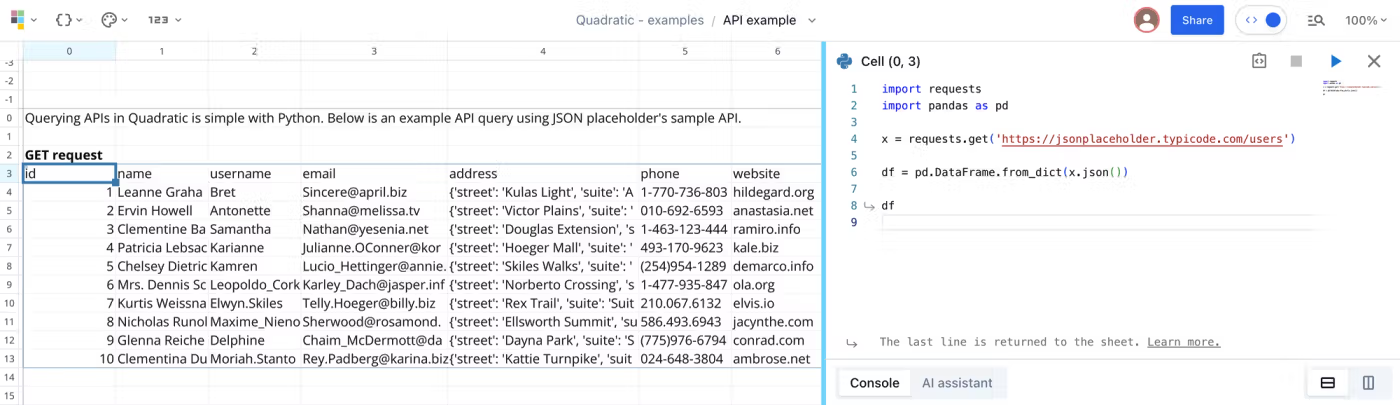Select row header 0
1400x405 pixels.
[10, 118]
